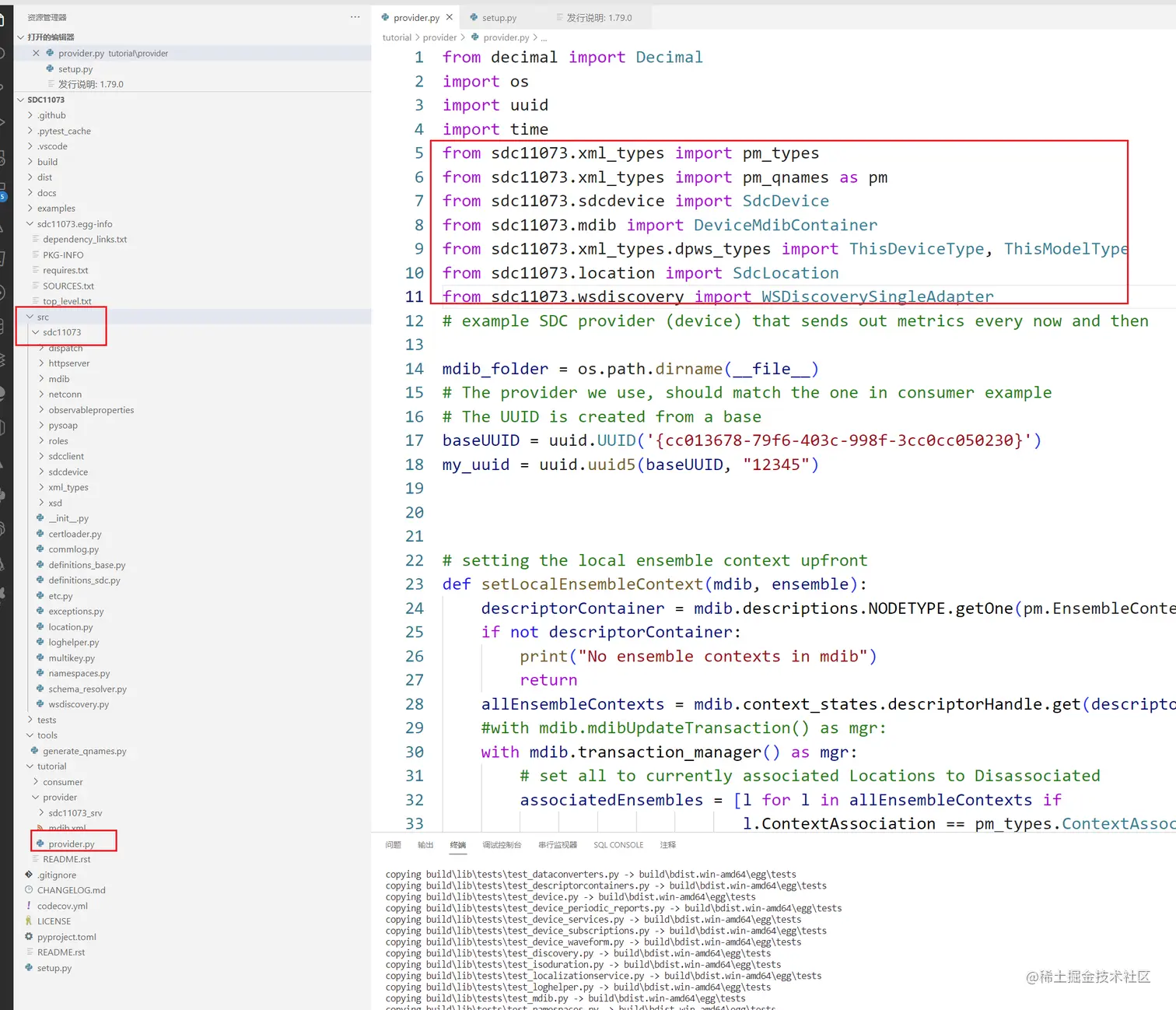Click Python icon beside definitions_sdc.py
The width and height of the screenshot is (1176, 1010).
pyautogui.click(x=40, y=580)
